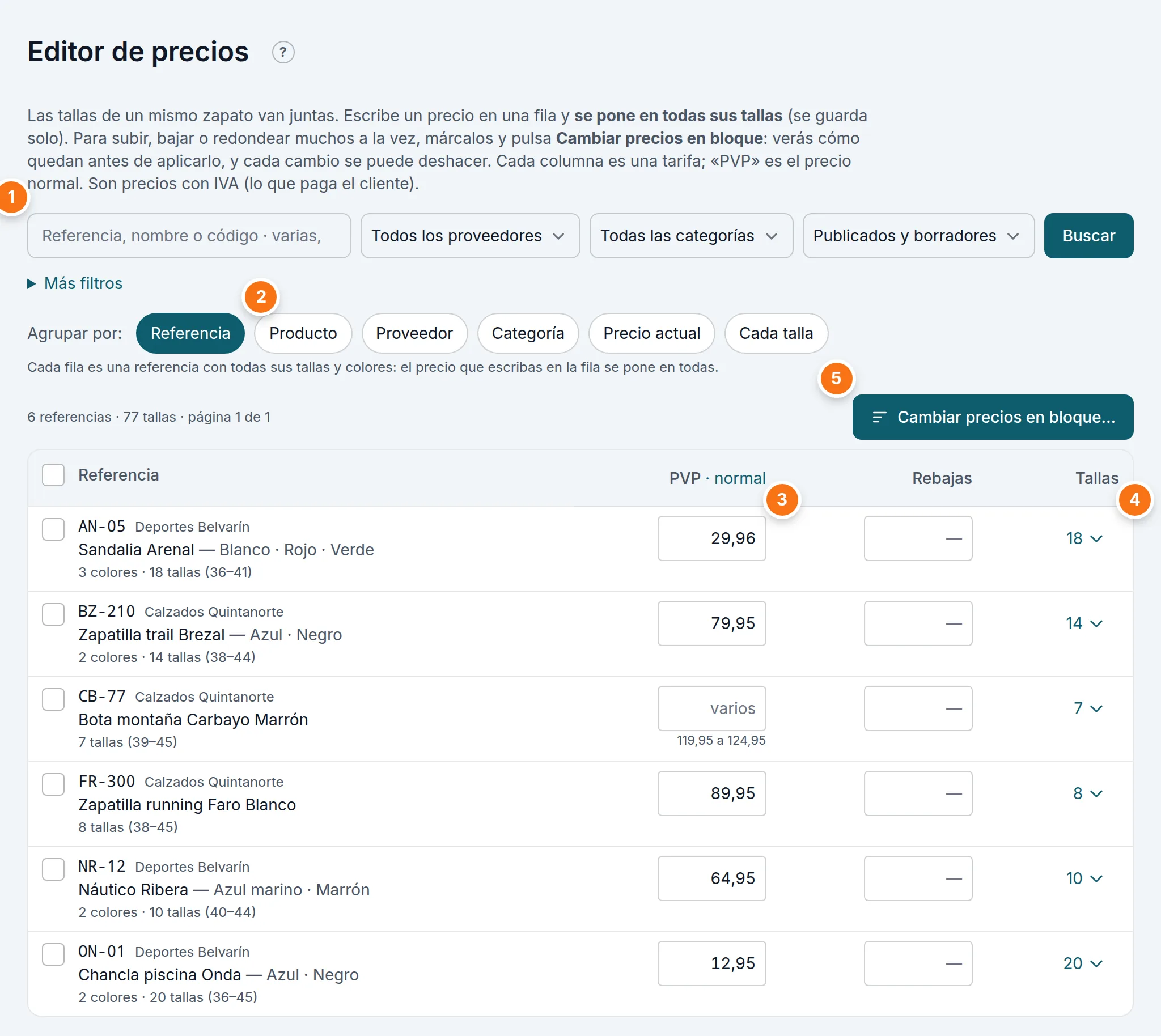Open the Publicados y borradores dropdown

click(918, 236)
